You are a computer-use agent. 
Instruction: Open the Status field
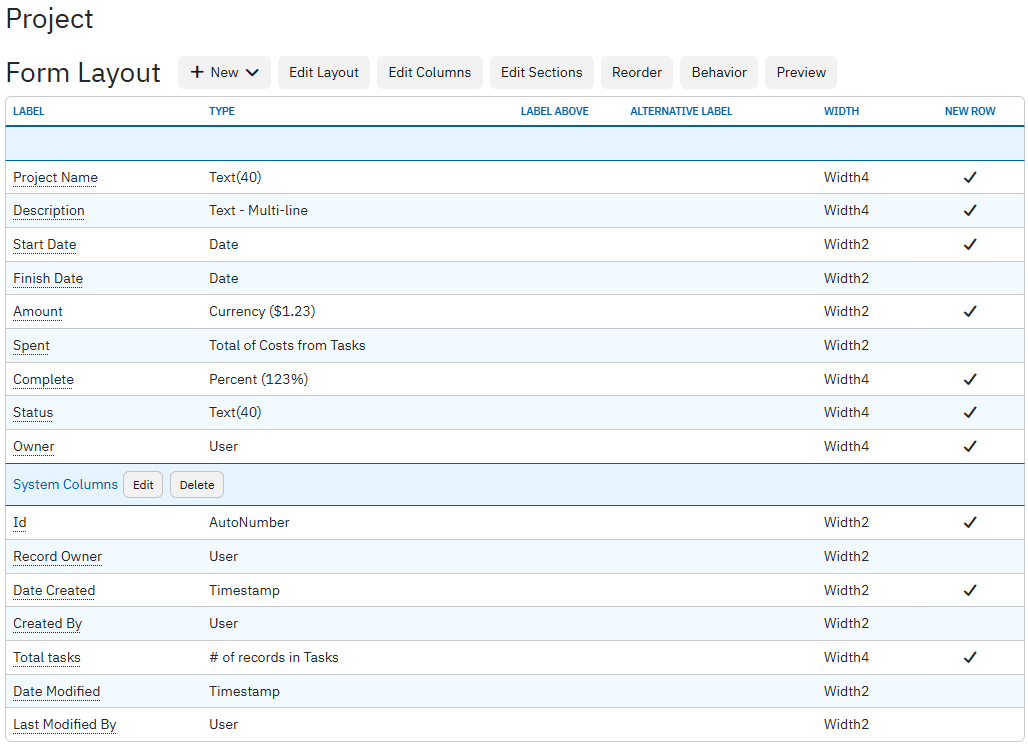pyautogui.click(x=33, y=412)
